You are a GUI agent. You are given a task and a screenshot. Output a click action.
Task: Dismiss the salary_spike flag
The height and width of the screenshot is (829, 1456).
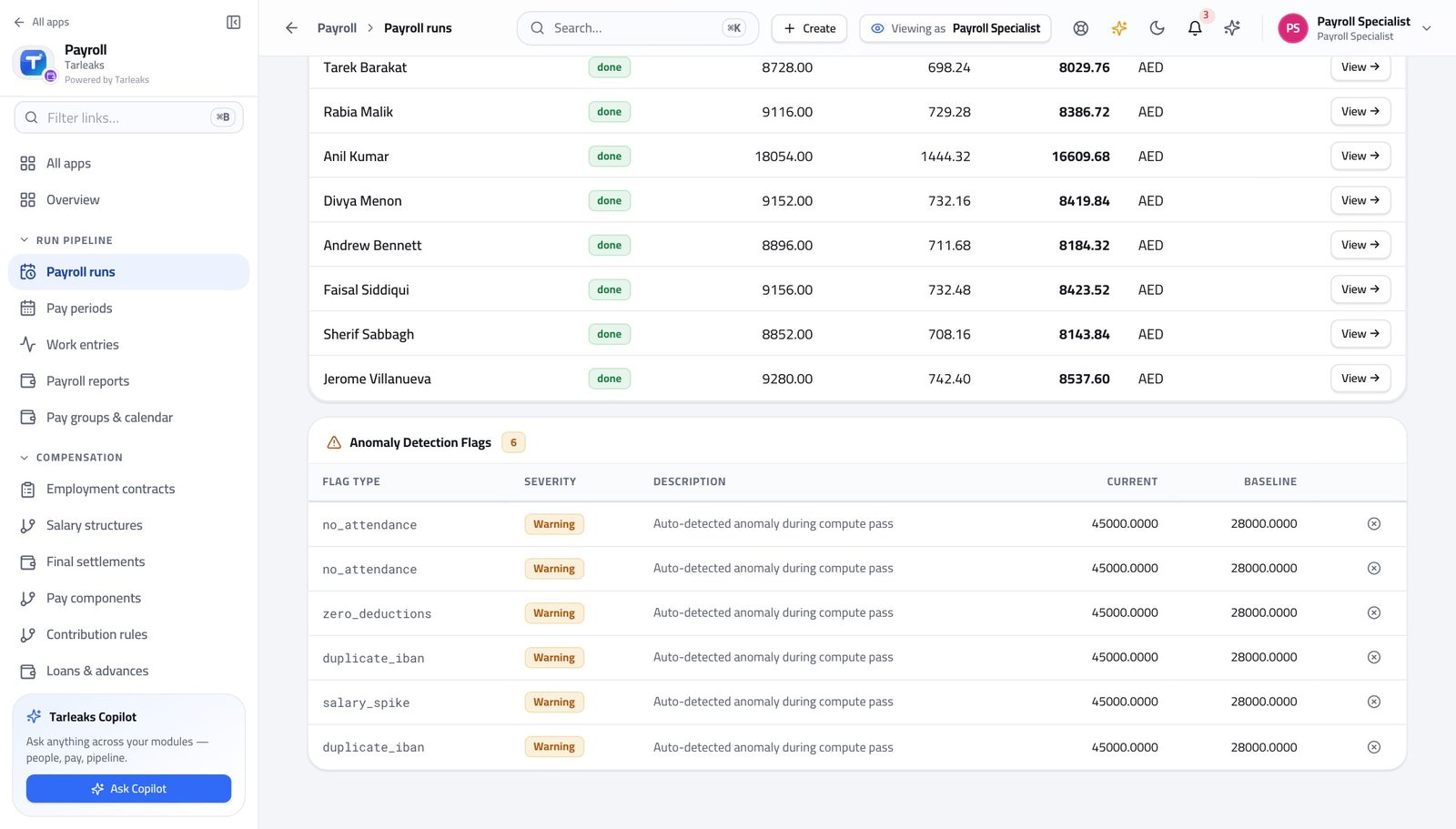1374,702
